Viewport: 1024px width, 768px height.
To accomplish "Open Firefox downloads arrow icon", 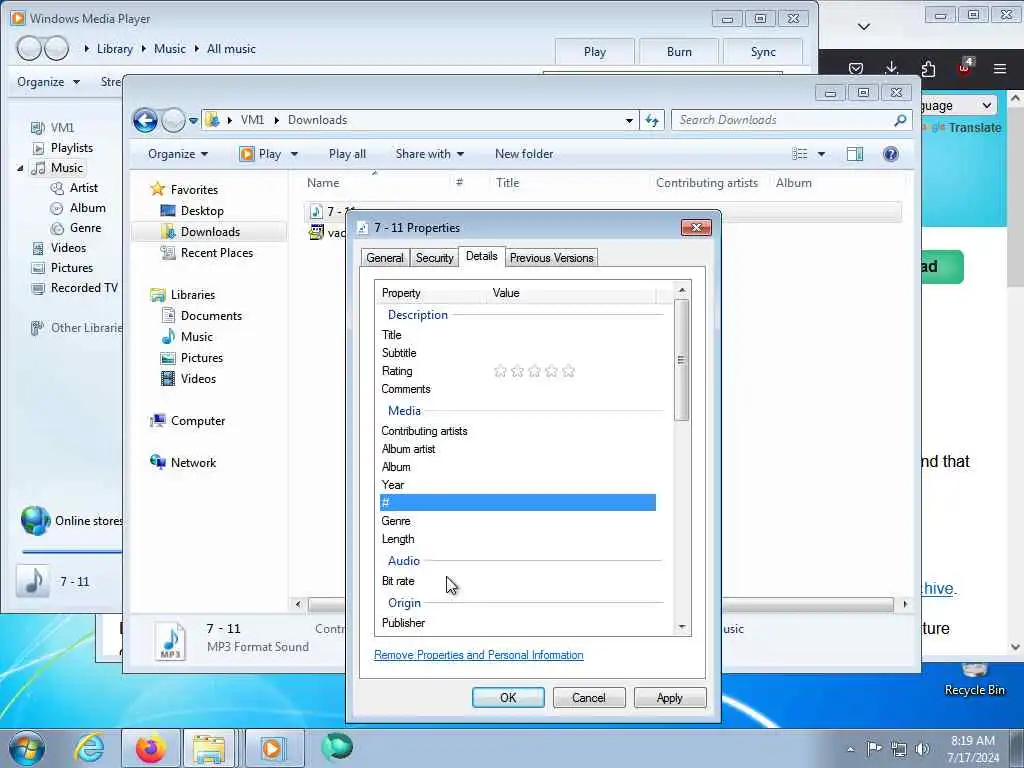I will [x=891, y=68].
